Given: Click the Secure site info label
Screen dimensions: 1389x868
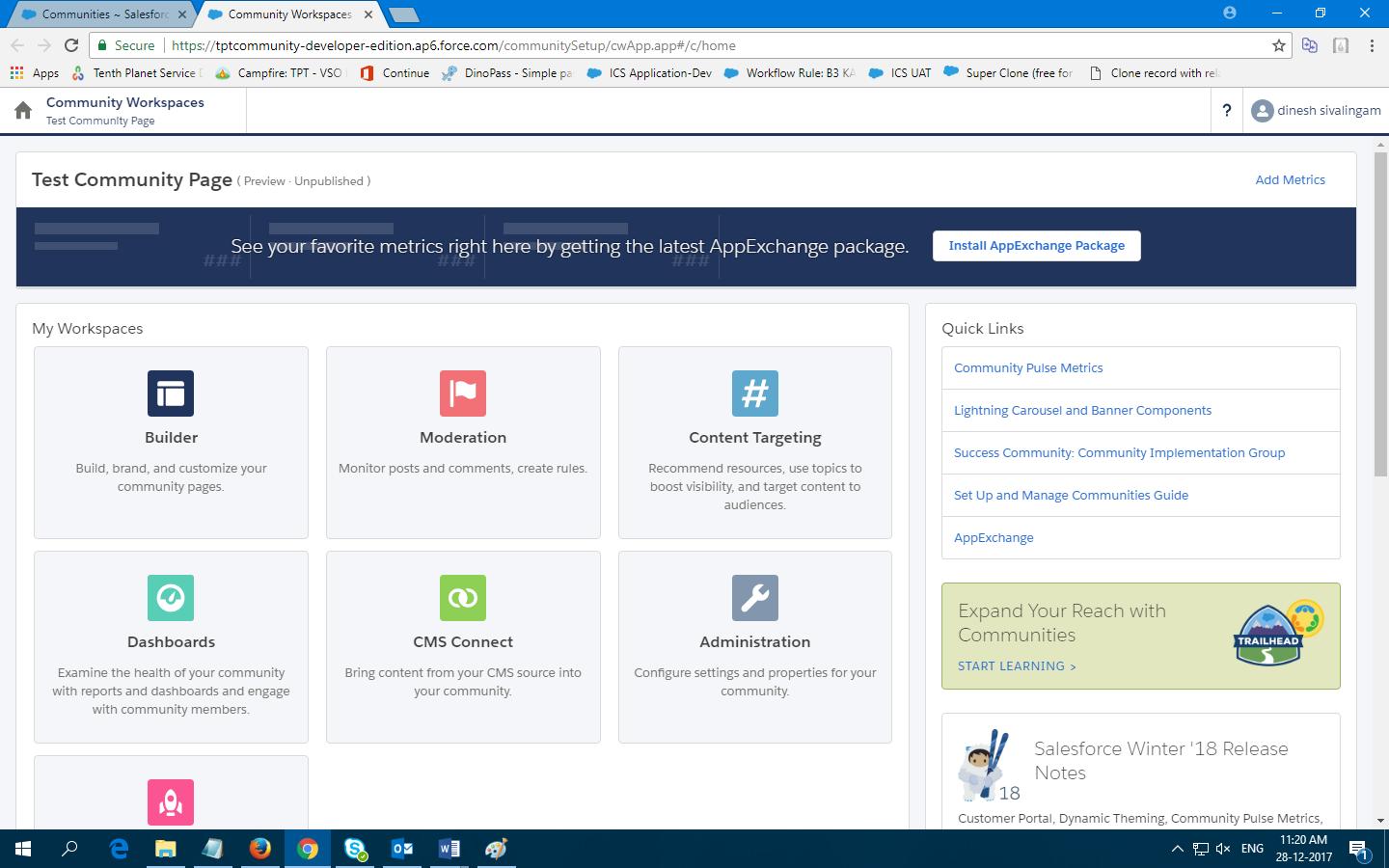Looking at the screenshot, I should [125, 45].
